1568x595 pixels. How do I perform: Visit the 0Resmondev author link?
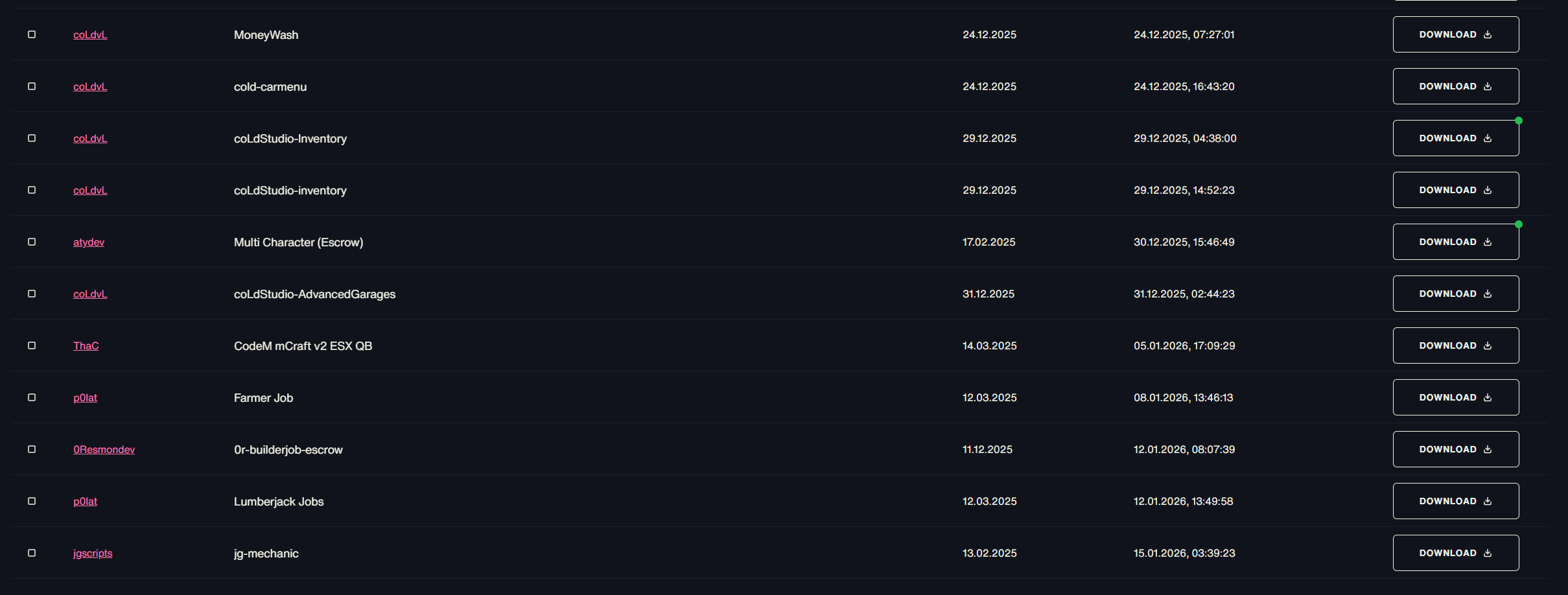[104, 449]
